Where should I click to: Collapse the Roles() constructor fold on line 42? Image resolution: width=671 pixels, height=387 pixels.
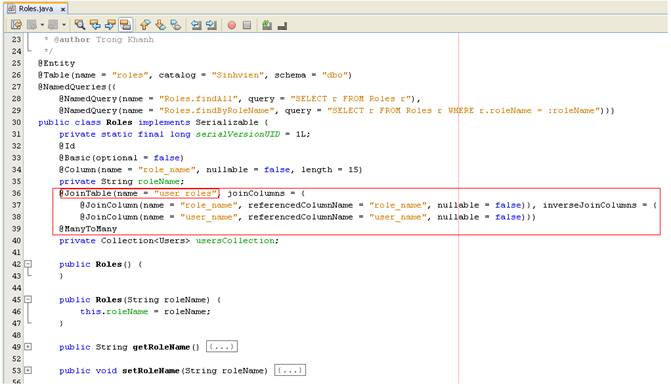click(28, 264)
